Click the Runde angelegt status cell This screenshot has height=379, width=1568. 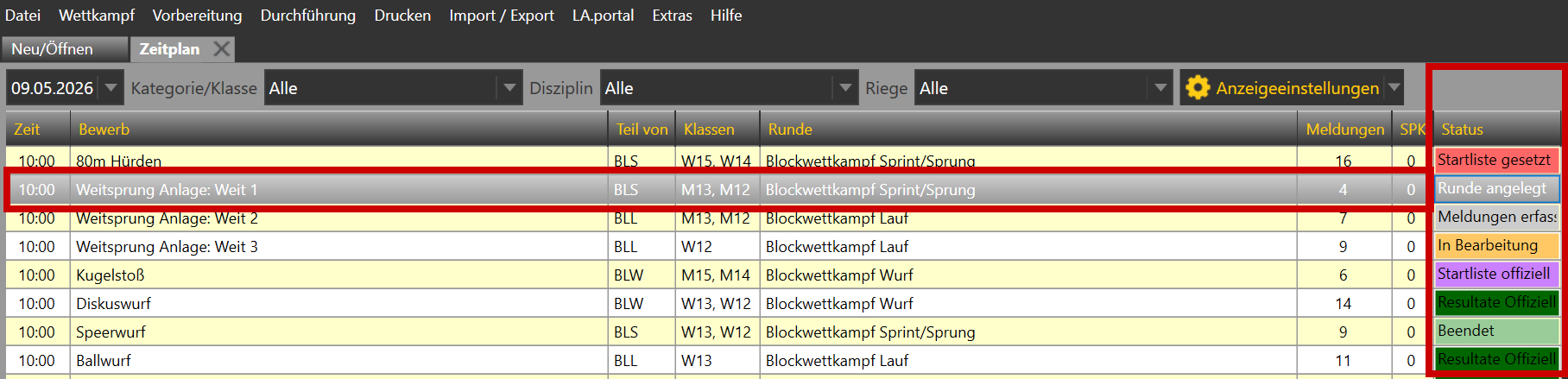[x=1497, y=188]
